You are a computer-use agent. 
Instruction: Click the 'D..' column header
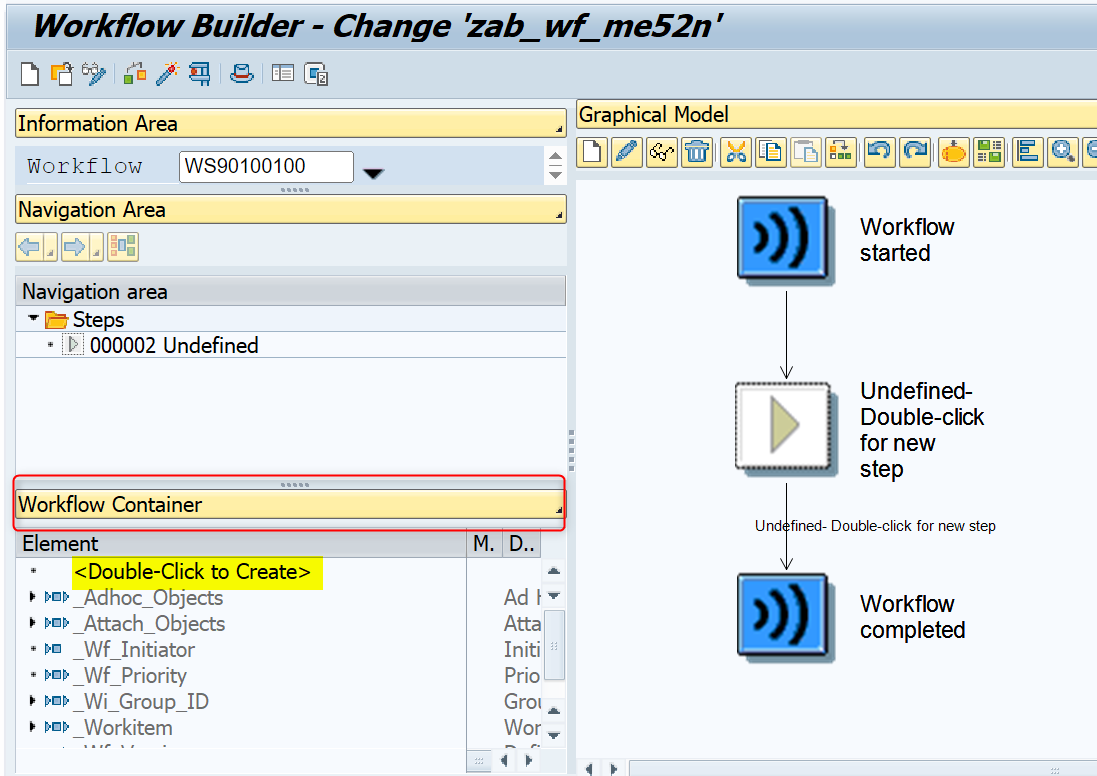click(522, 544)
